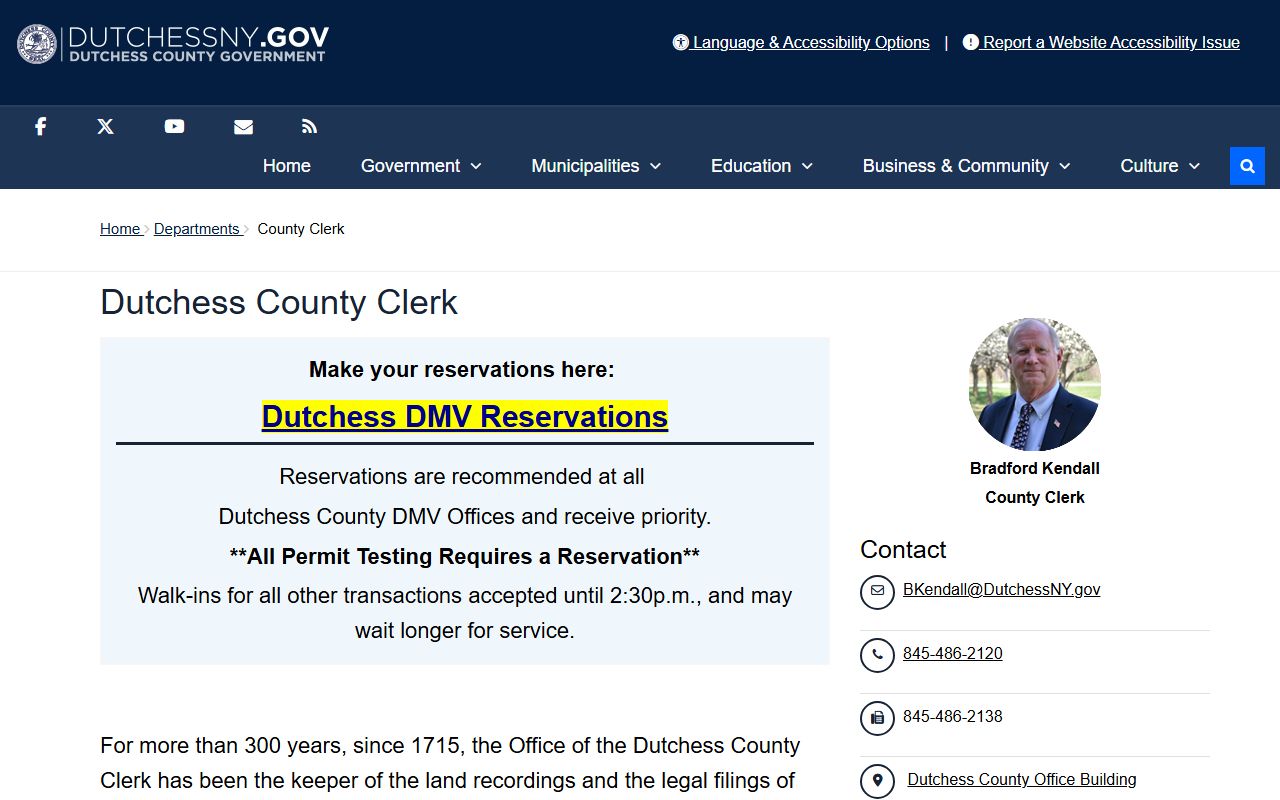Email BKendall@DutchessNY.gov link
The image size is (1280, 800).
coord(1001,590)
